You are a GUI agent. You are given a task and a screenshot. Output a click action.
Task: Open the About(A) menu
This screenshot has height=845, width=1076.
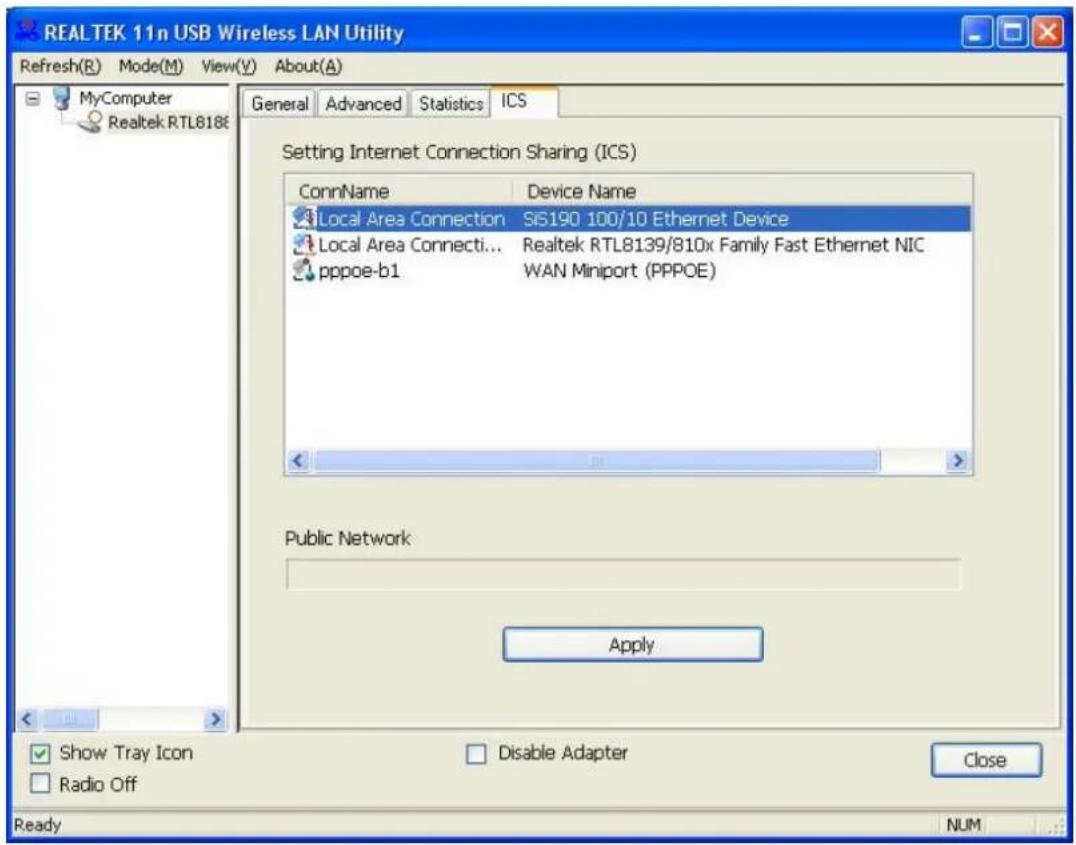pos(308,66)
